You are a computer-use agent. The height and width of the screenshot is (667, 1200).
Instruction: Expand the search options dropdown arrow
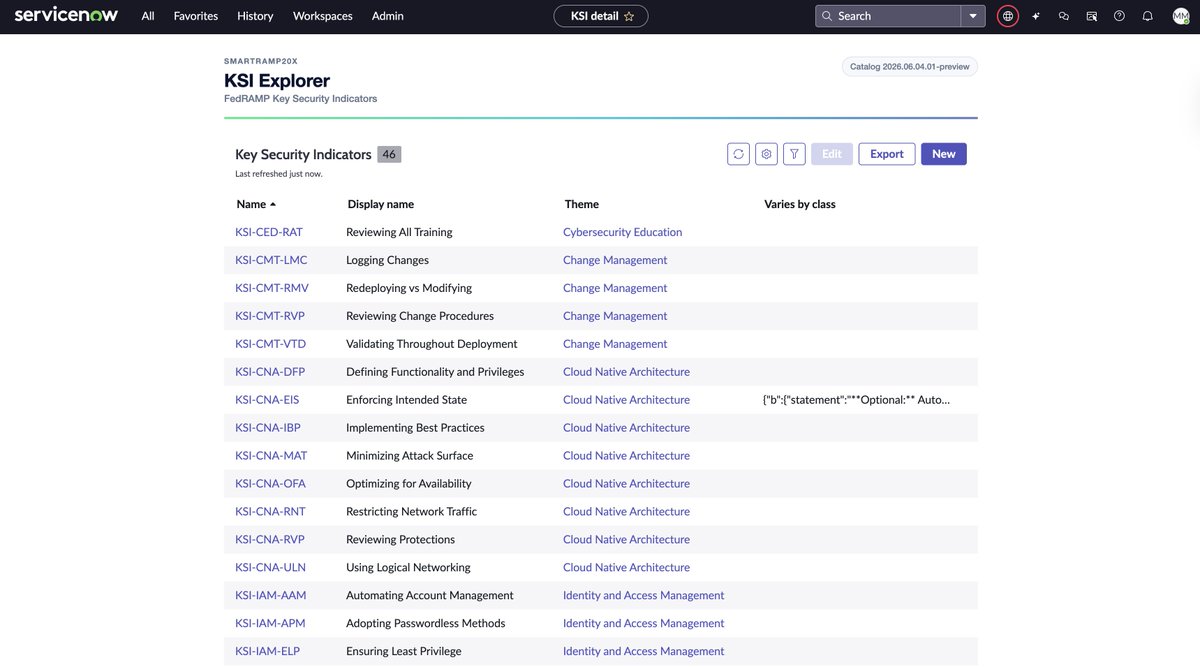(x=974, y=16)
